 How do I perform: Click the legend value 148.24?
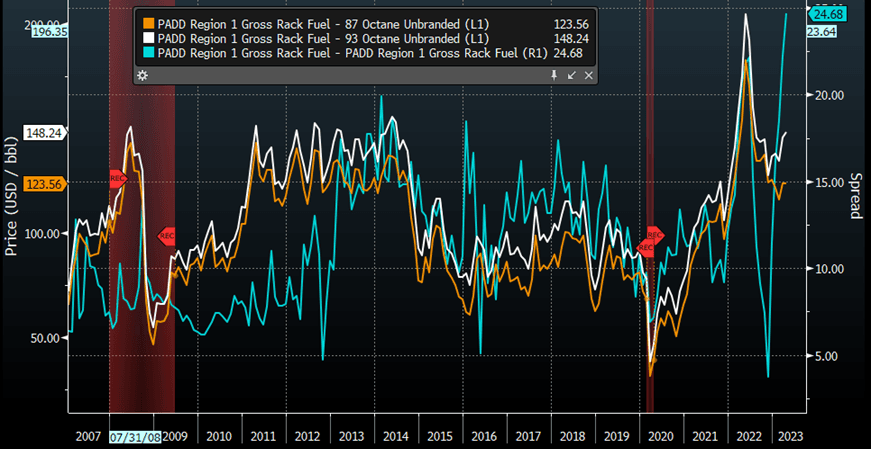point(571,38)
